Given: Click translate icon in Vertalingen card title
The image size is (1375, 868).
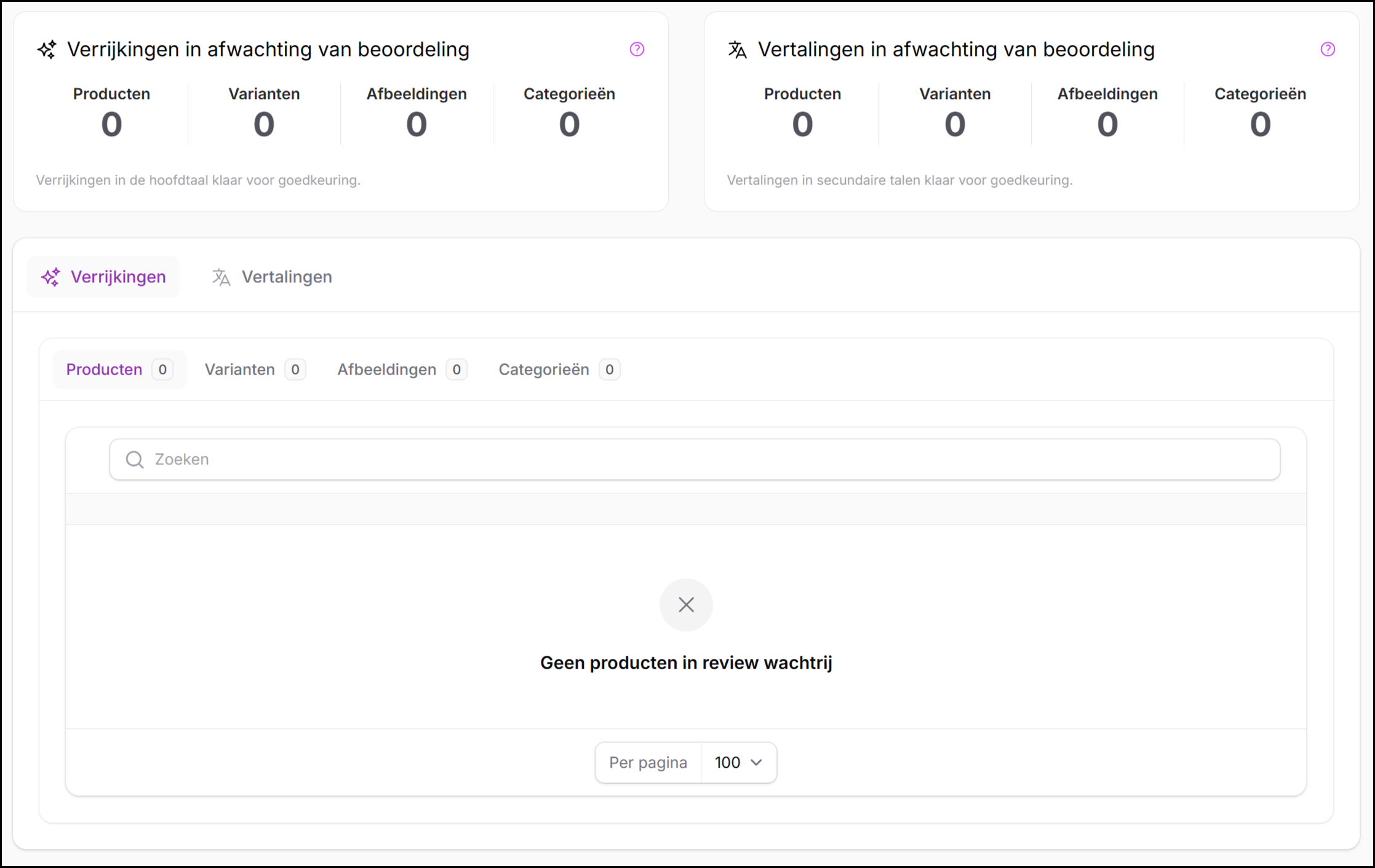Looking at the screenshot, I should click(737, 49).
